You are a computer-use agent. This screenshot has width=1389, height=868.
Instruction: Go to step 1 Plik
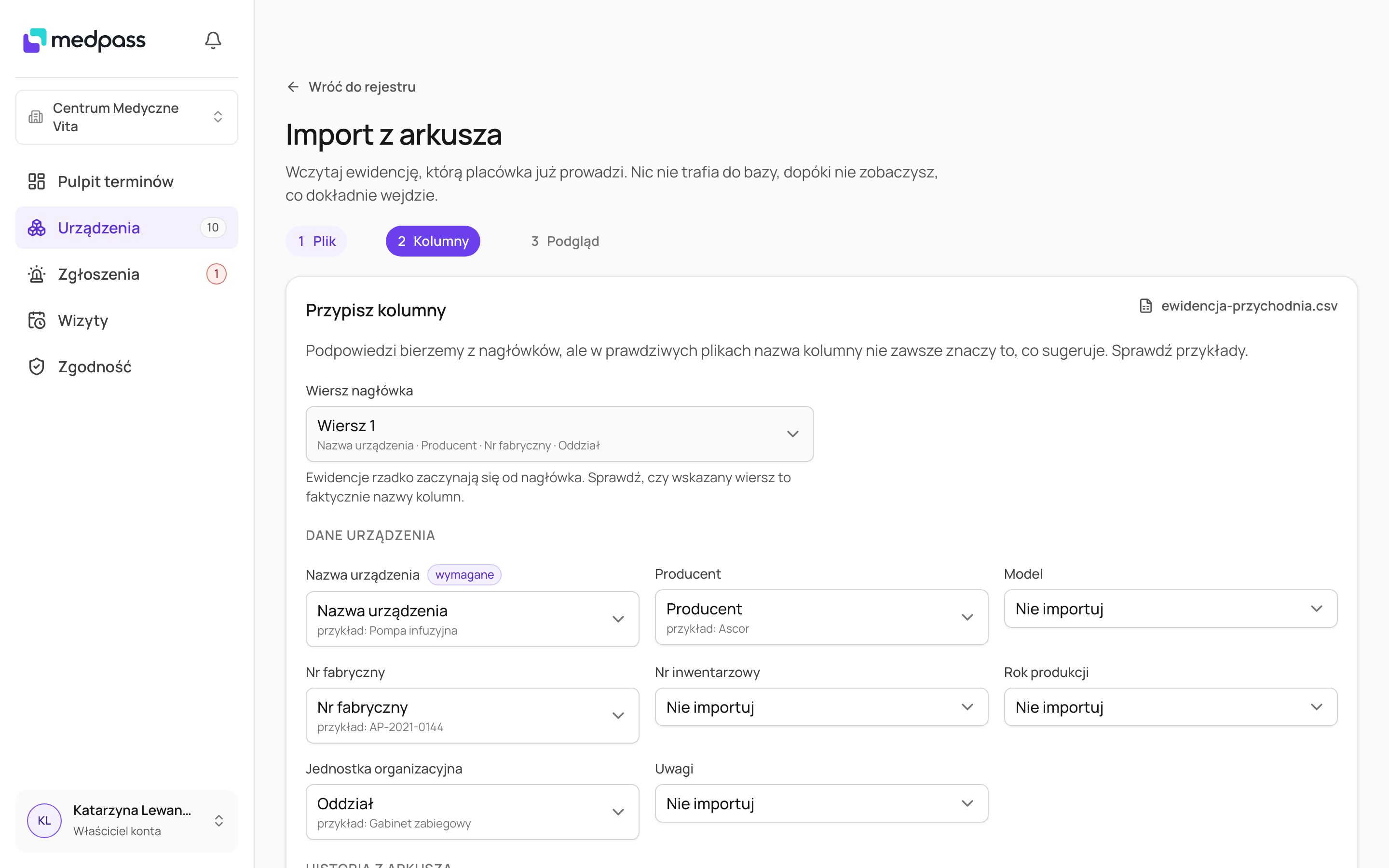(x=317, y=241)
